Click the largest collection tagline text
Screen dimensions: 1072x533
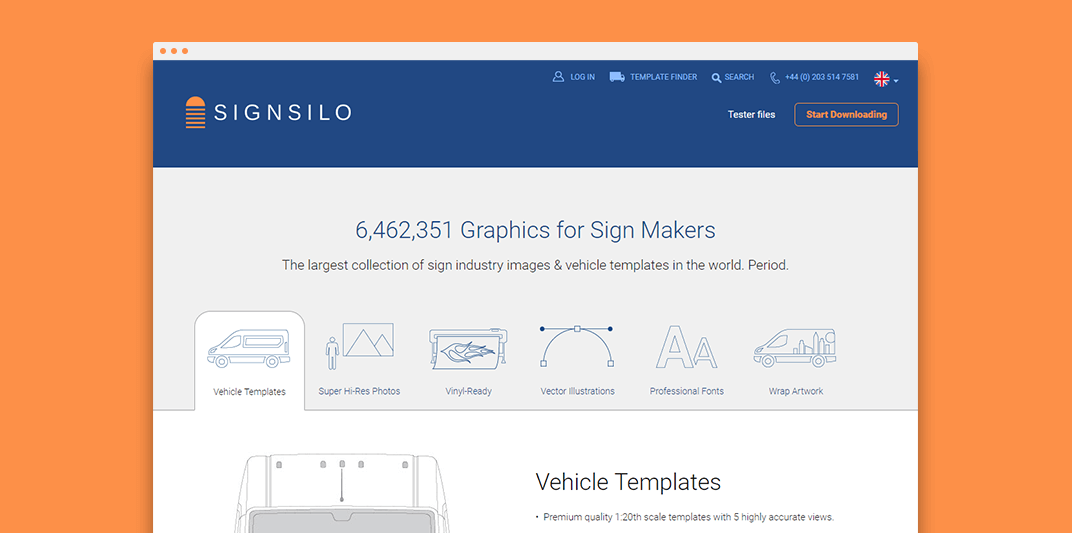click(x=535, y=265)
